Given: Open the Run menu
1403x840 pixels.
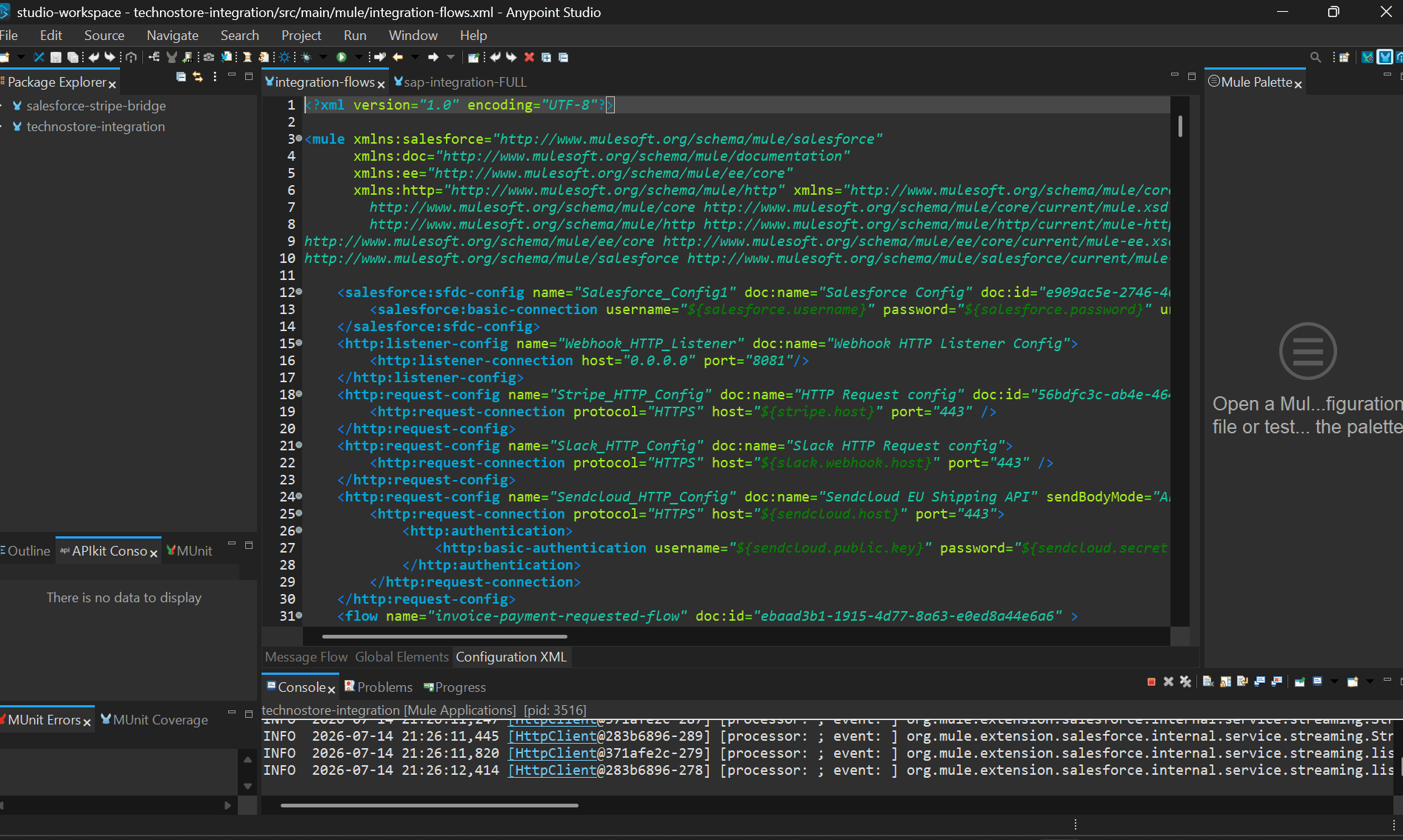Looking at the screenshot, I should pos(355,35).
